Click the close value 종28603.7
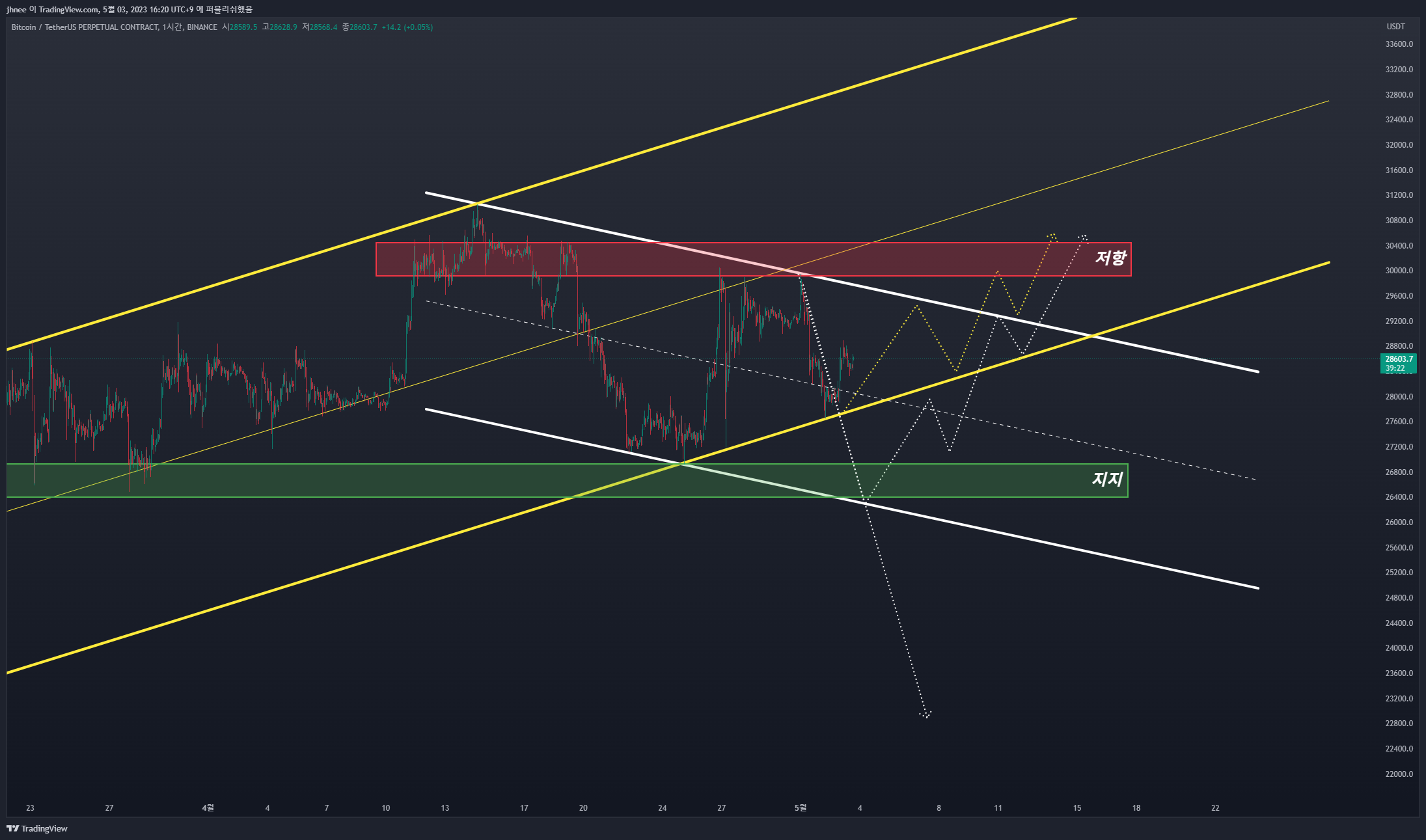 (x=359, y=27)
